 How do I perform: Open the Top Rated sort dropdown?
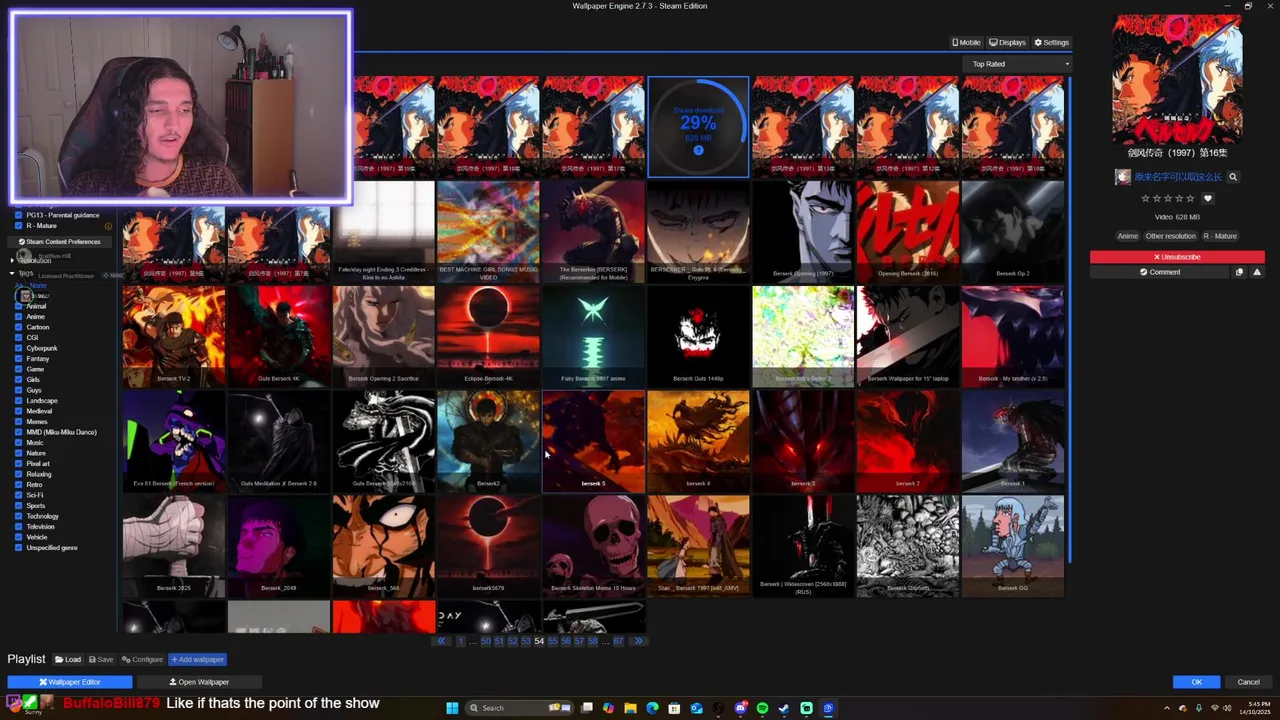(x=1019, y=64)
